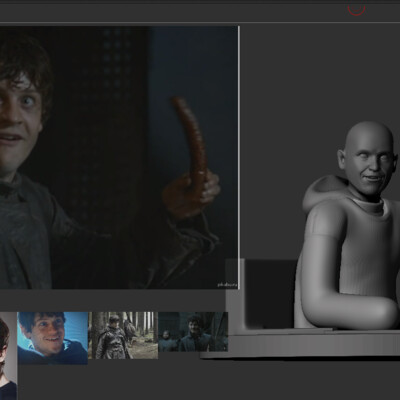This screenshot has width=400, height=400.
Task: Select the blue-background smiling face thumbnail
Action: point(53,338)
